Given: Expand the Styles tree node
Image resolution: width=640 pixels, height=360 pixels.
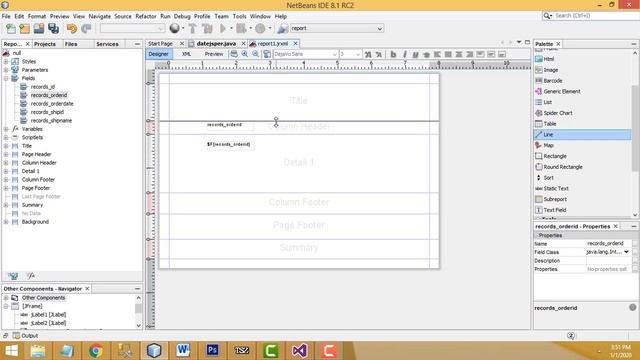Looking at the screenshot, I should coord(6,62).
